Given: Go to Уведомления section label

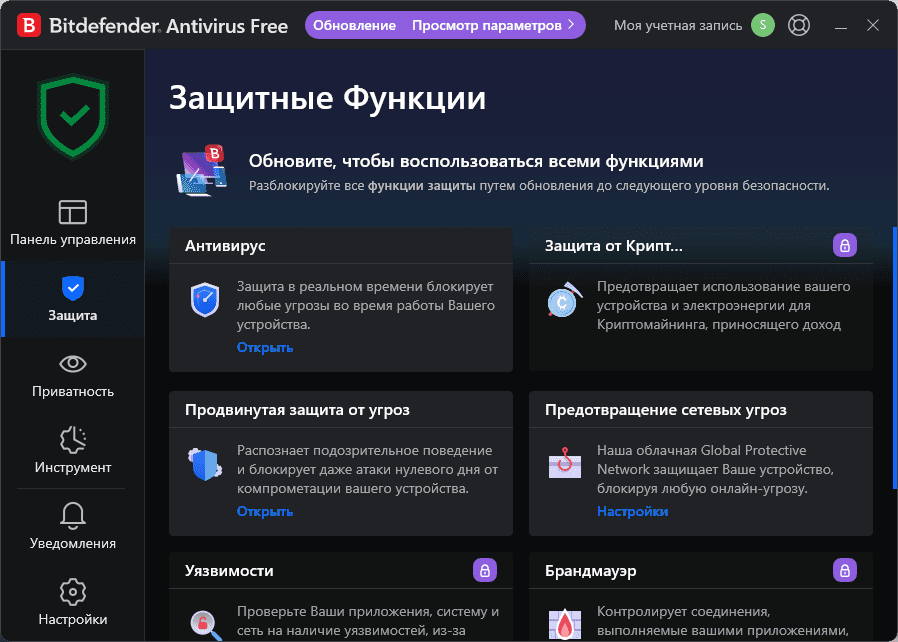Looking at the screenshot, I should (73, 543).
